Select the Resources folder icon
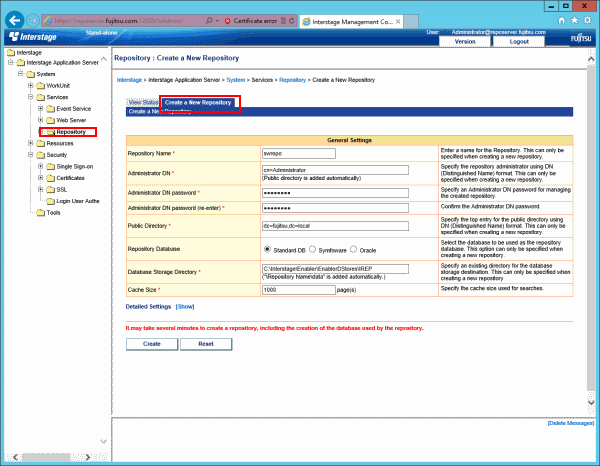This screenshot has height=466, width=600. click(41, 143)
